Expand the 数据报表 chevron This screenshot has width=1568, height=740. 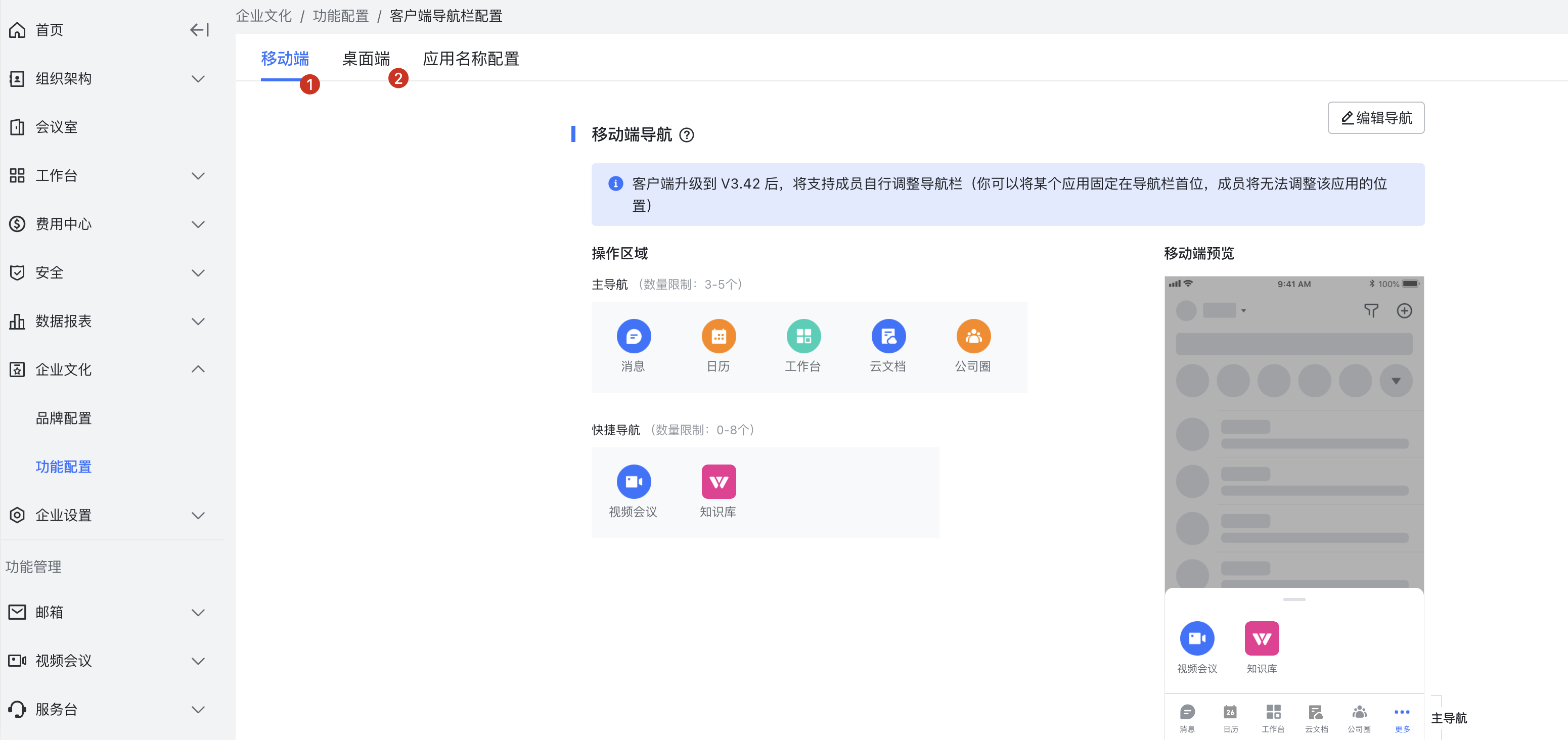point(198,321)
